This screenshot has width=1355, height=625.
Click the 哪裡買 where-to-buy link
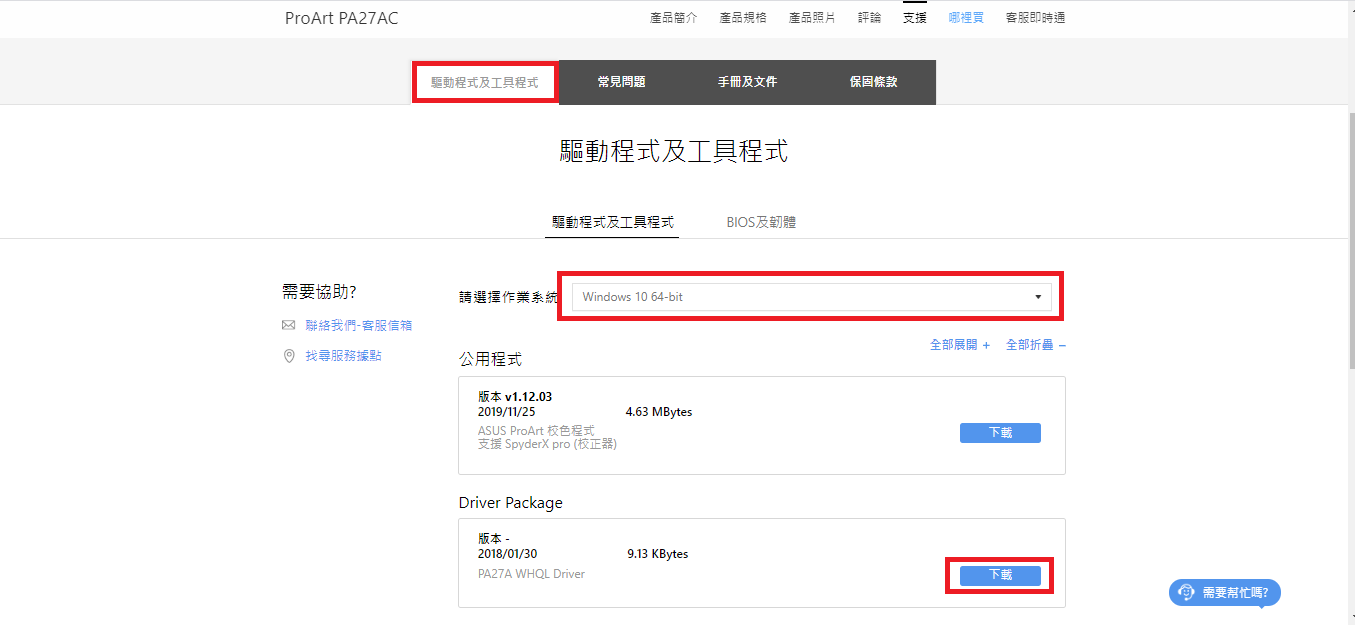point(966,18)
